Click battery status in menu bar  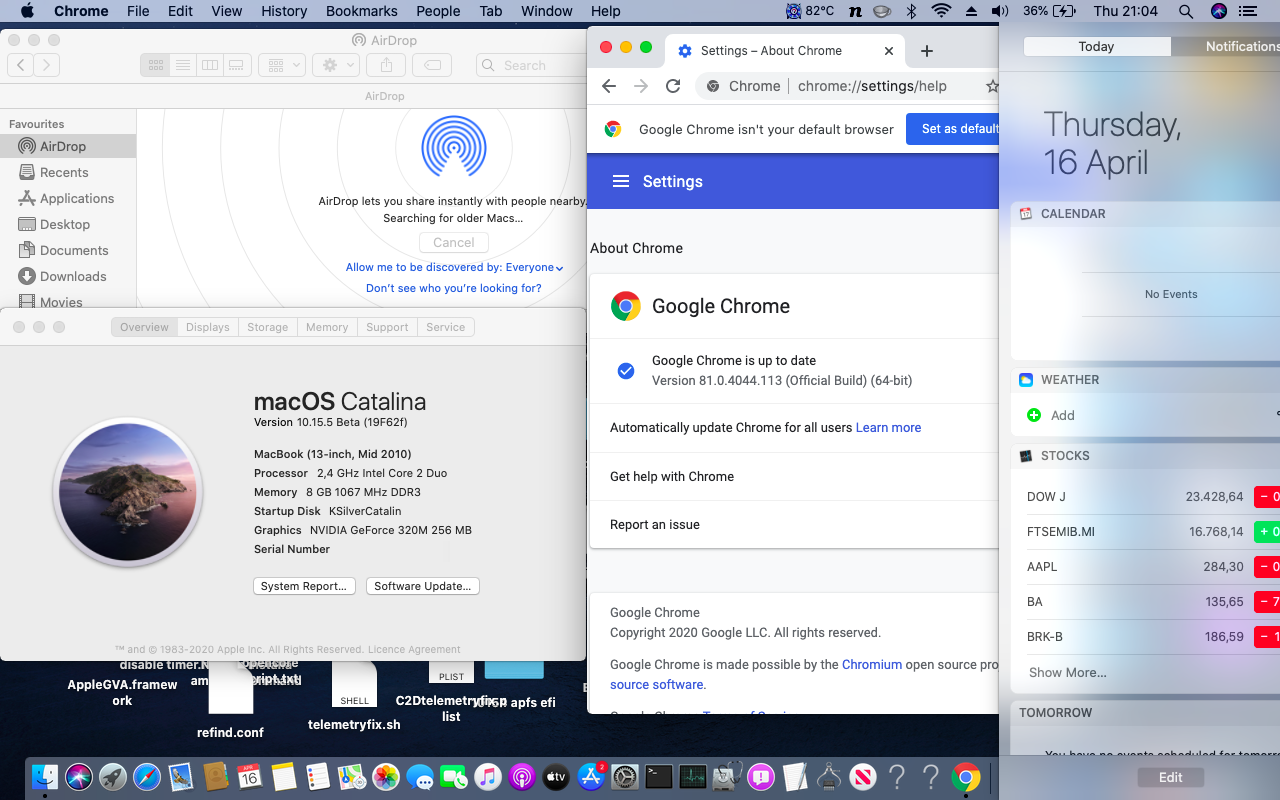pos(1050,11)
